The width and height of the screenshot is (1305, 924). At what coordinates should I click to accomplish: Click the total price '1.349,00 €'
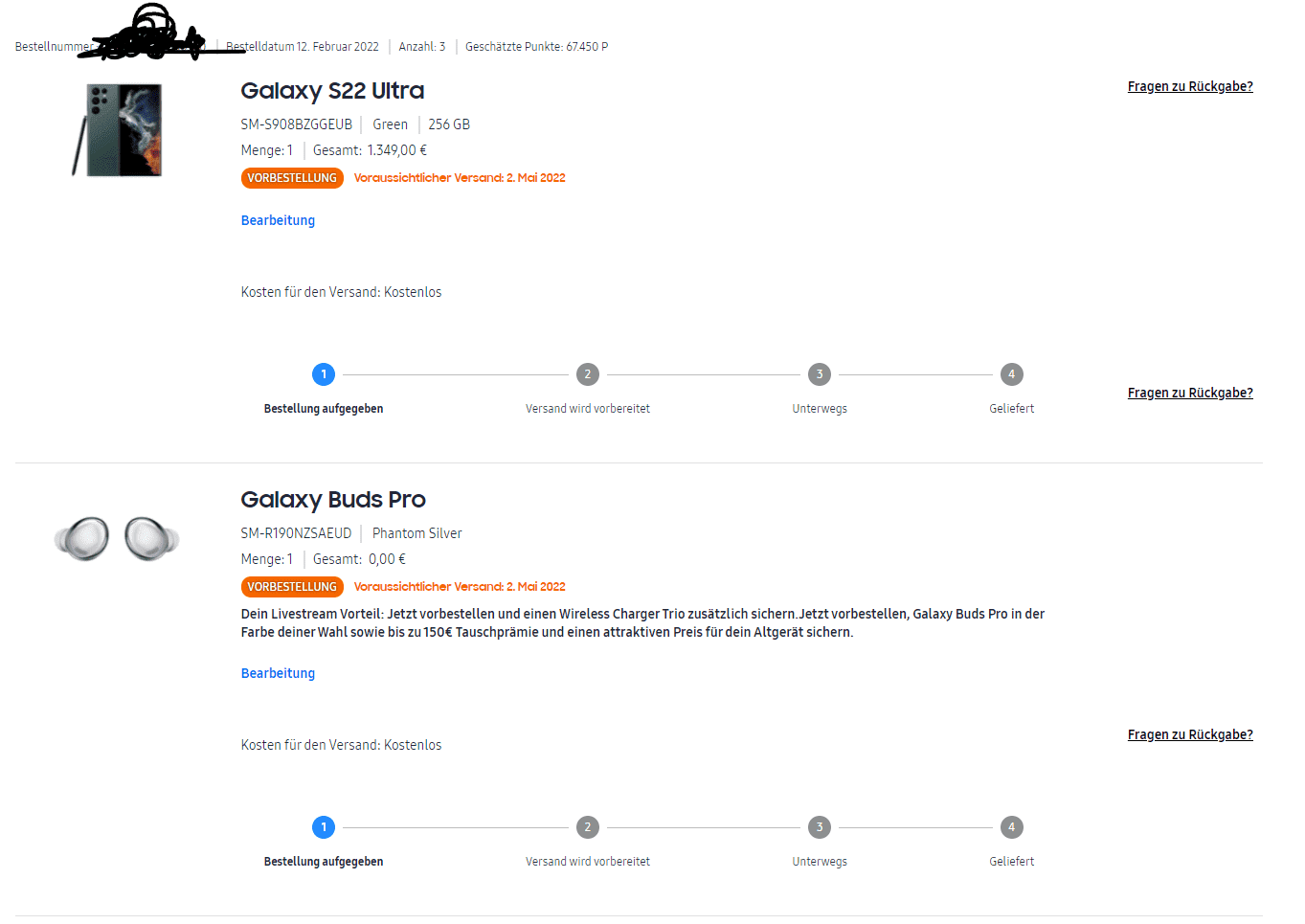coord(397,150)
